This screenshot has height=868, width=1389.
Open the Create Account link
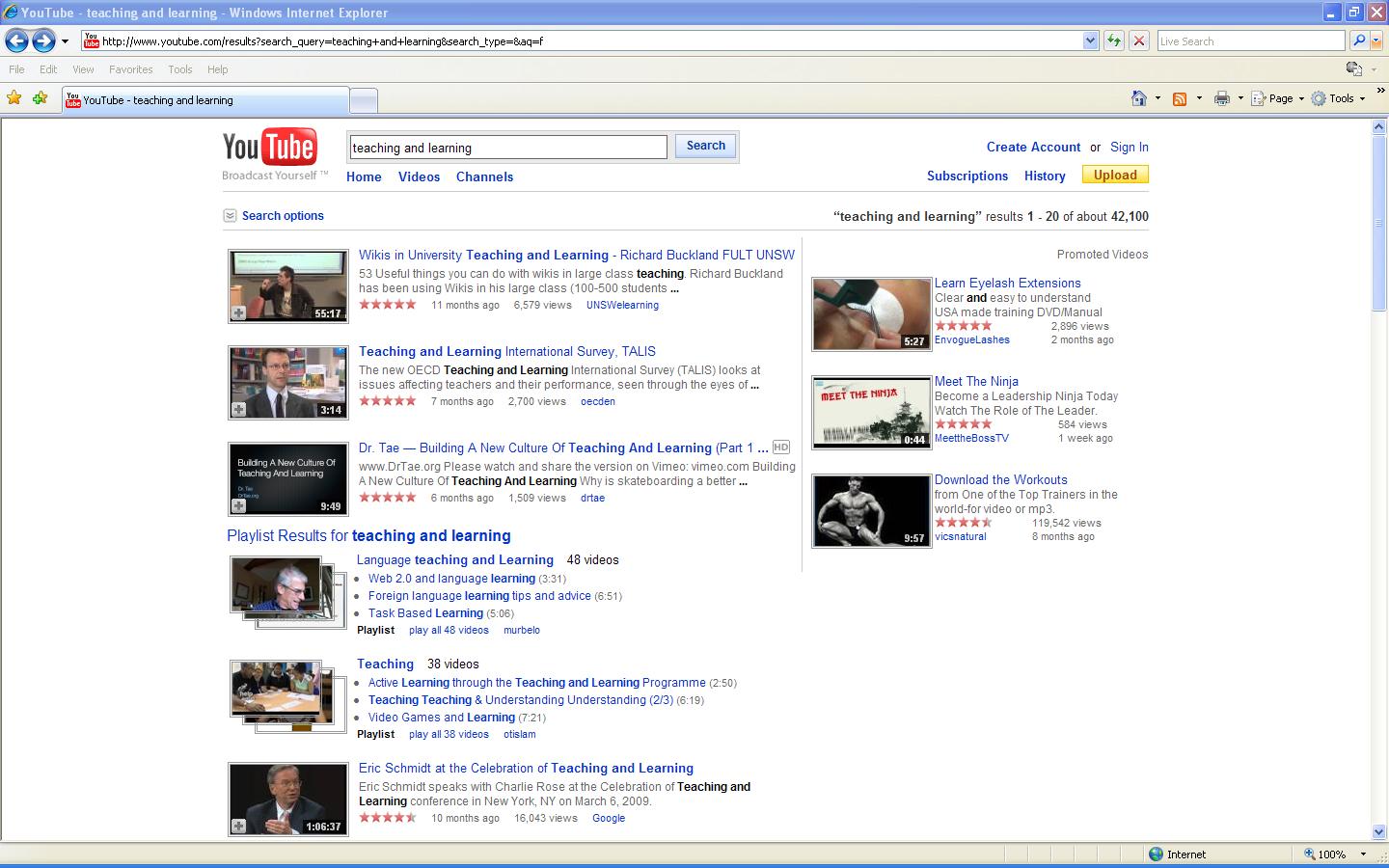click(x=1033, y=147)
